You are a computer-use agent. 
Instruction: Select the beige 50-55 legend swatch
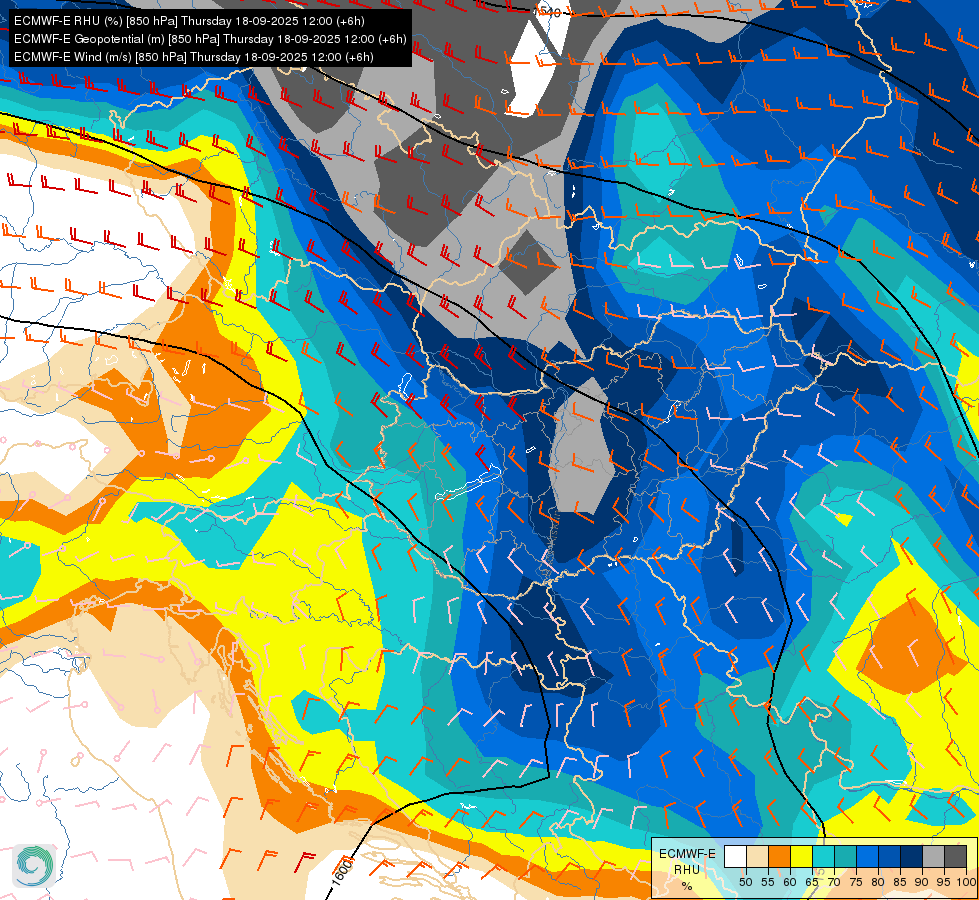tap(757, 856)
